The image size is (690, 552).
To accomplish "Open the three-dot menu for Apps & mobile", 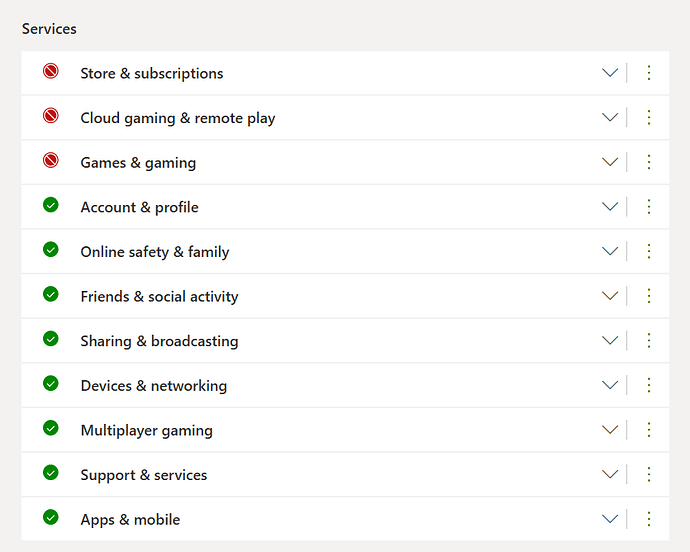I will (648, 519).
